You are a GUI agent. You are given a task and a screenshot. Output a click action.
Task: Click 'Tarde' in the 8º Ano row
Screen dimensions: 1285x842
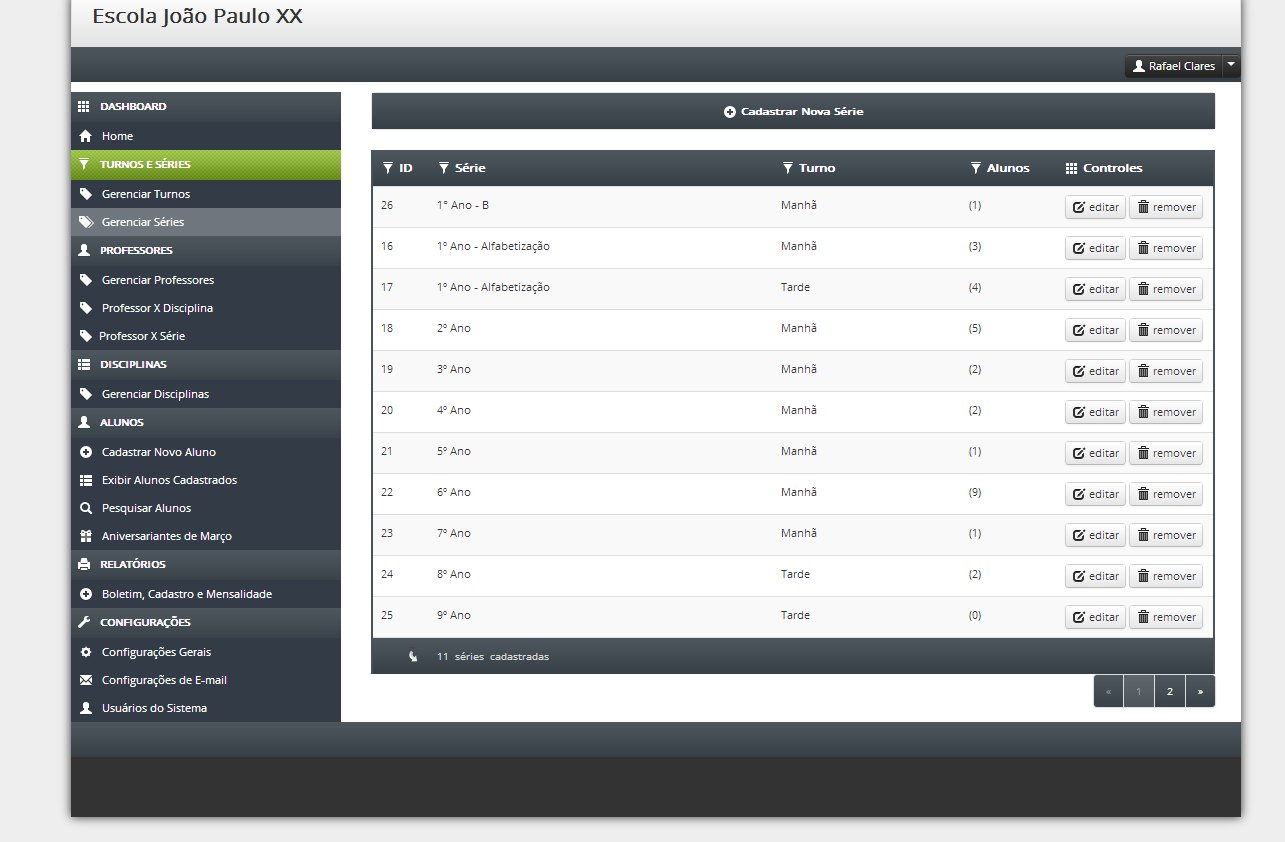tap(795, 574)
